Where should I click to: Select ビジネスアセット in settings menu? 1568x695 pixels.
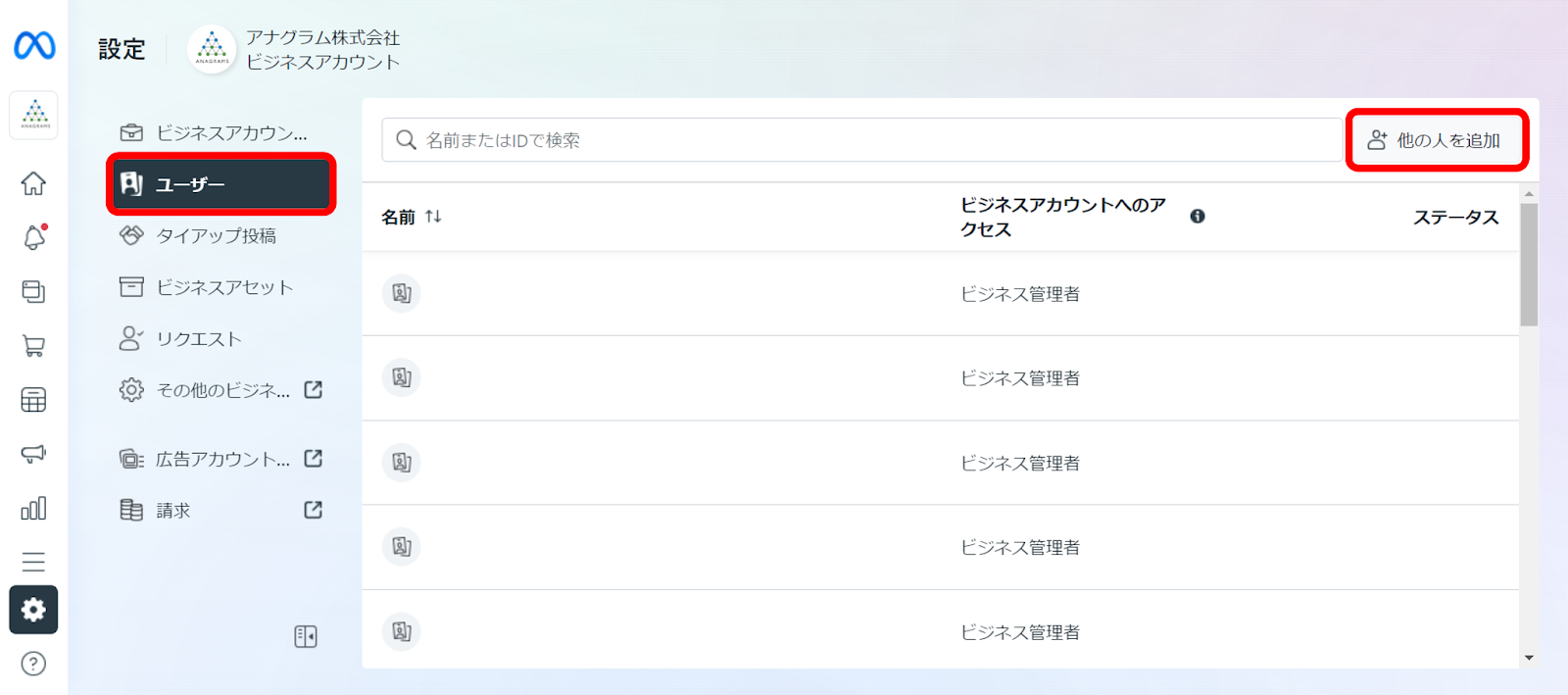click(x=223, y=287)
